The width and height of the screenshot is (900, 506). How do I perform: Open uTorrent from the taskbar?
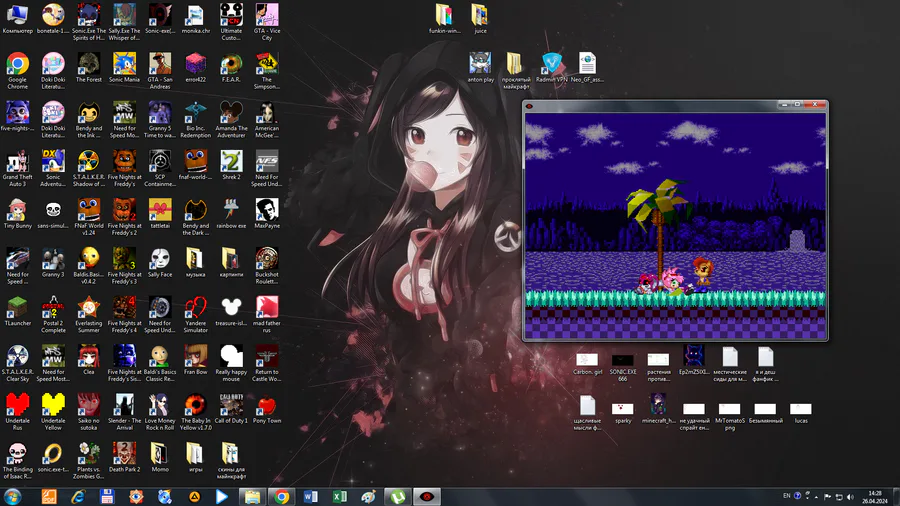(x=398, y=497)
